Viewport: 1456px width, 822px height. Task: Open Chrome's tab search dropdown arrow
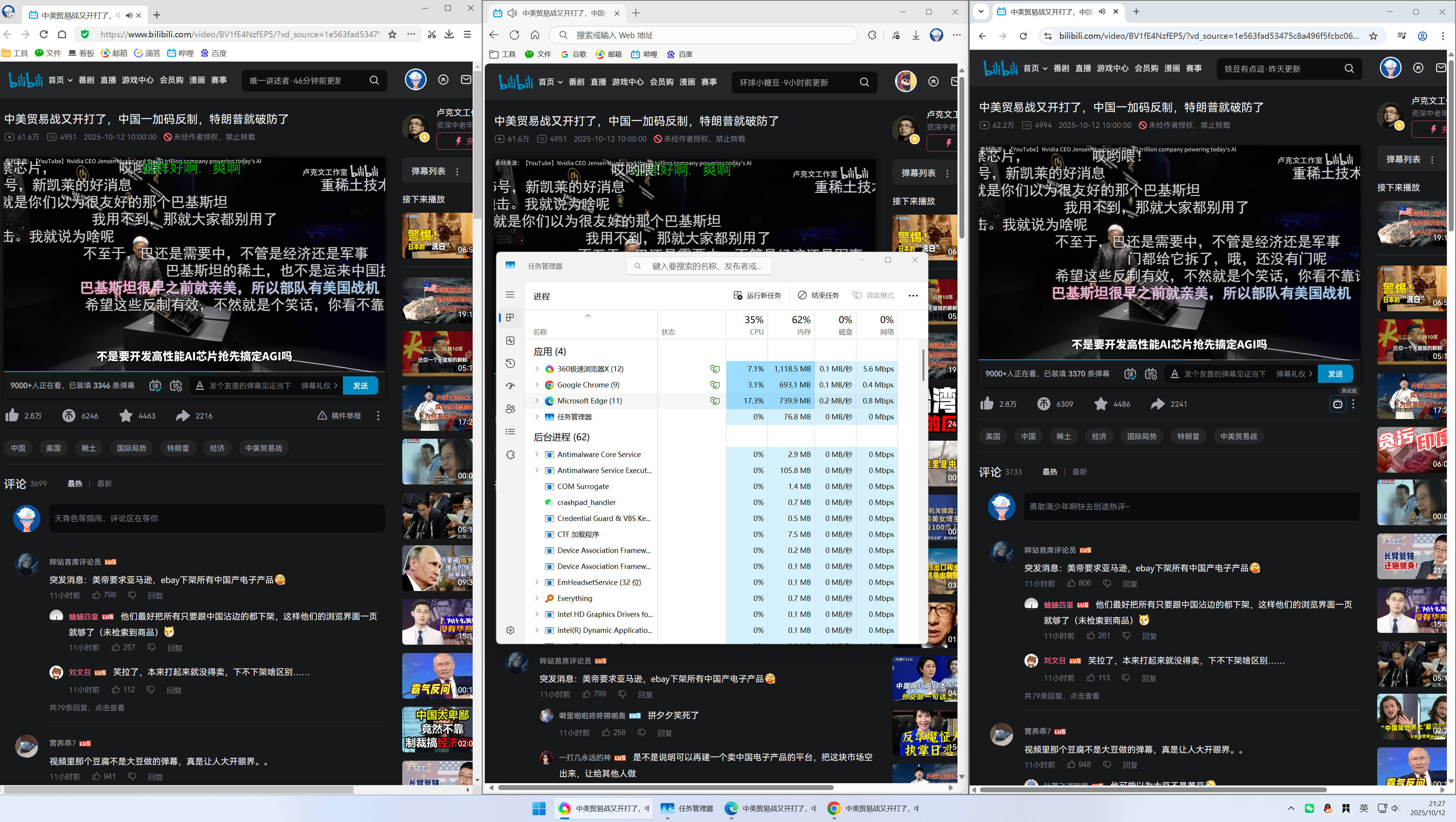click(x=981, y=12)
